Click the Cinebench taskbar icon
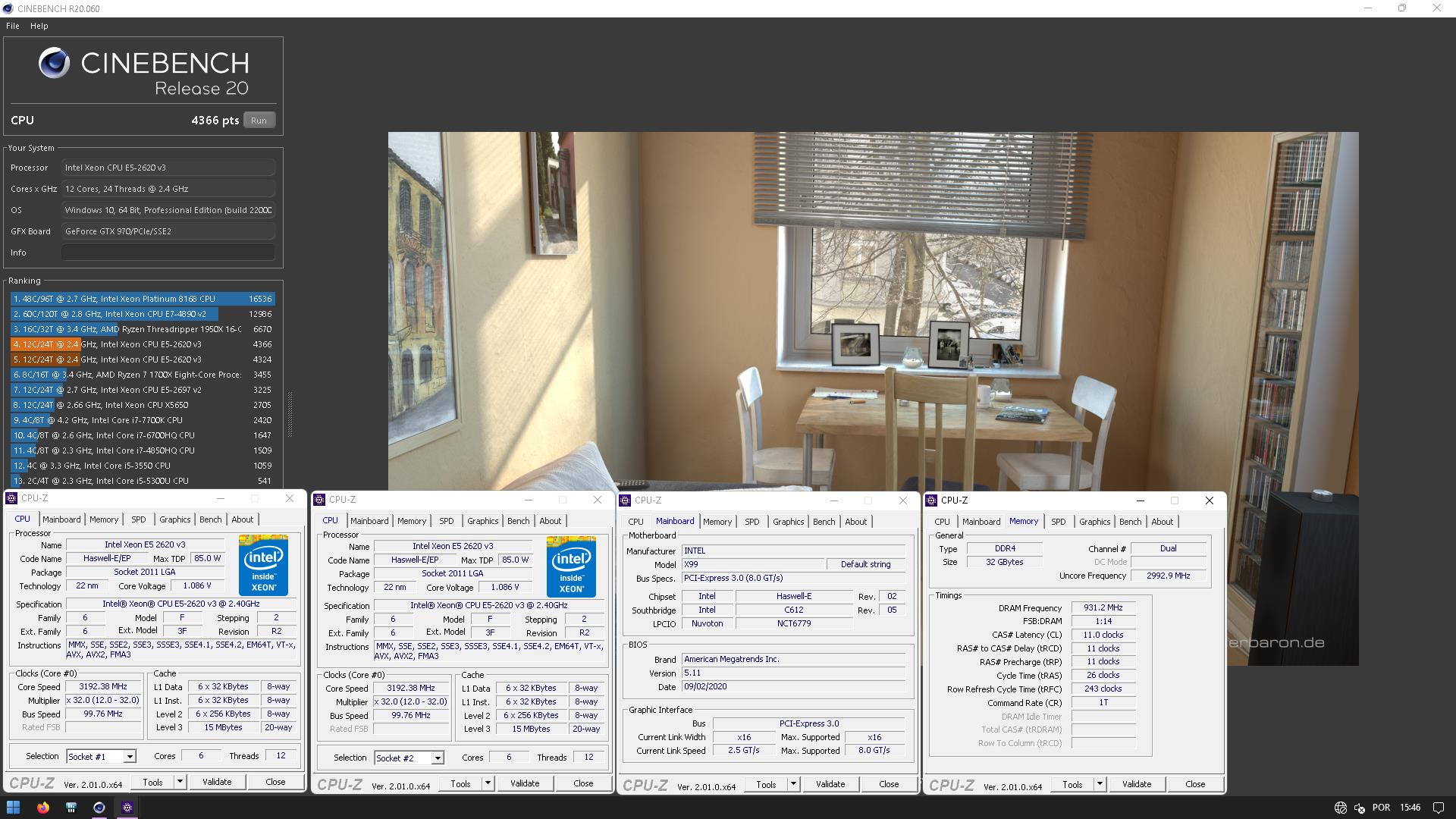The width and height of the screenshot is (1456, 819). point(99,807)
